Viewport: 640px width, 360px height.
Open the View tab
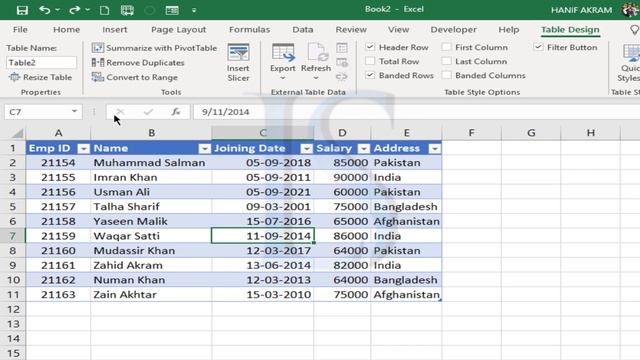pos(398,29)
